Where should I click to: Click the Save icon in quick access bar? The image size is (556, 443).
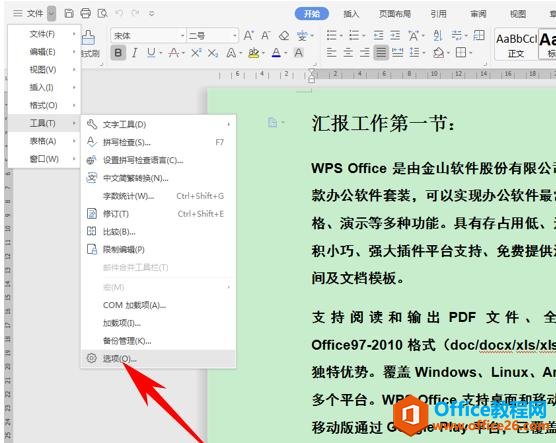69,13
